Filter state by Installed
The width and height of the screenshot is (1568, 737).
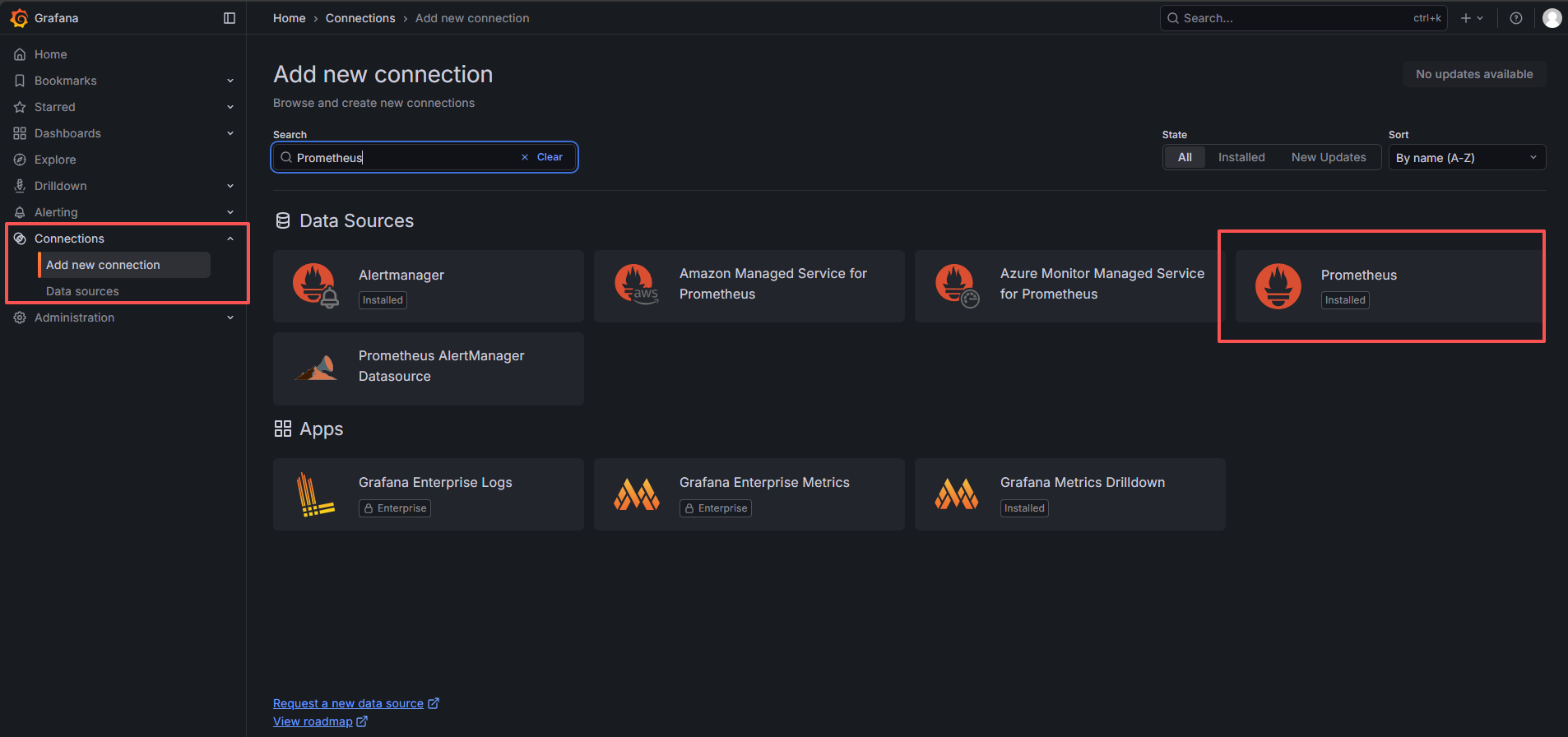click(x=1241, y=157)
